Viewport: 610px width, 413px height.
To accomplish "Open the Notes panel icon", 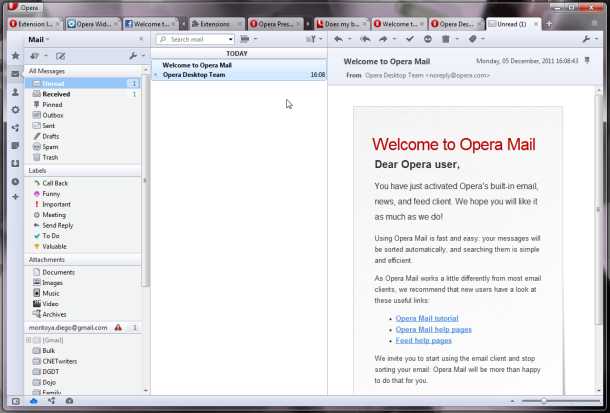I will (x=15, y=145).
